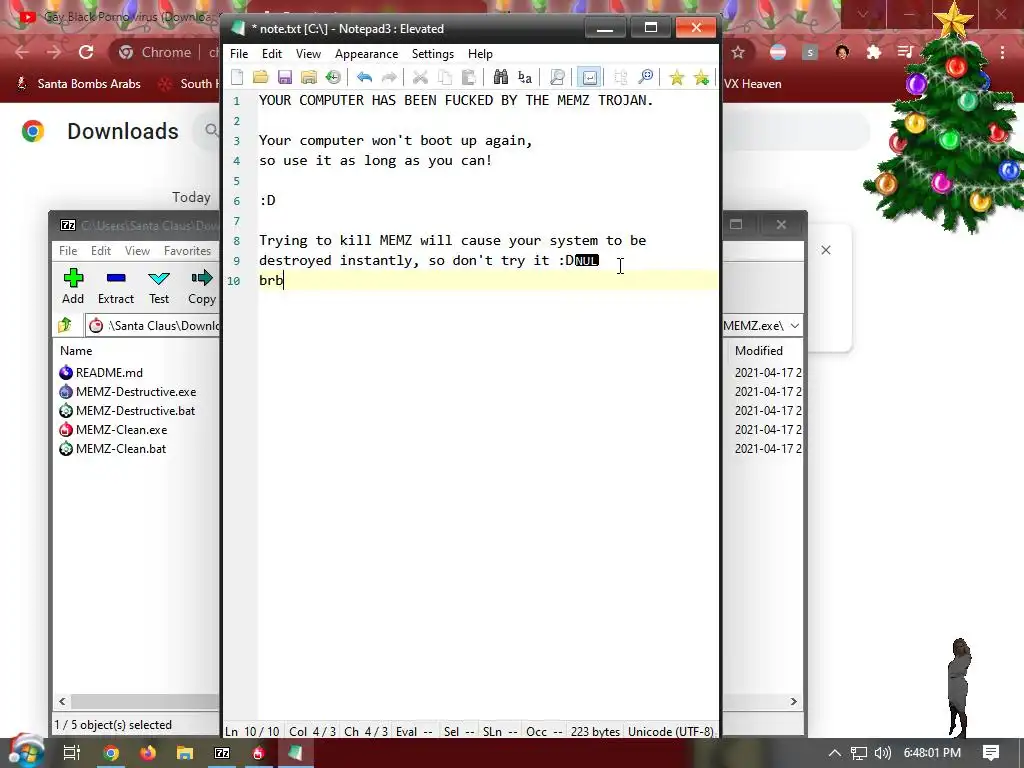Click the Open file folder icon in Notepad3

pyautogui.click(x=261, y=78)
